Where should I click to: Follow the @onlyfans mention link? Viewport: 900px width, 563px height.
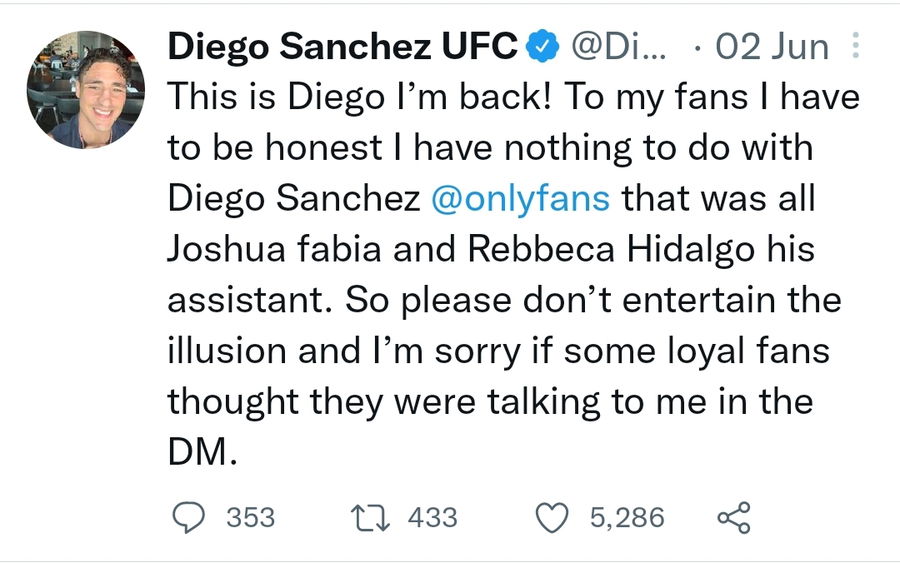click(519, 197)
